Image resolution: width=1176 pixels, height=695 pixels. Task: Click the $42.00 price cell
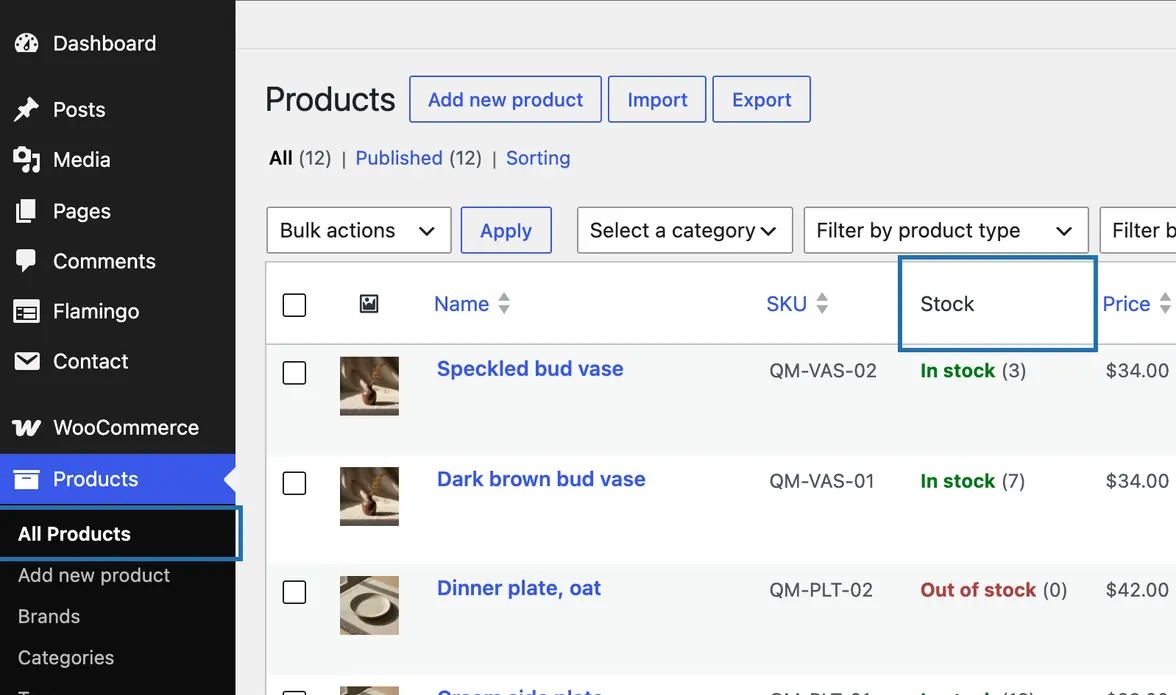pyautogui.click(x=1137, y=590)
